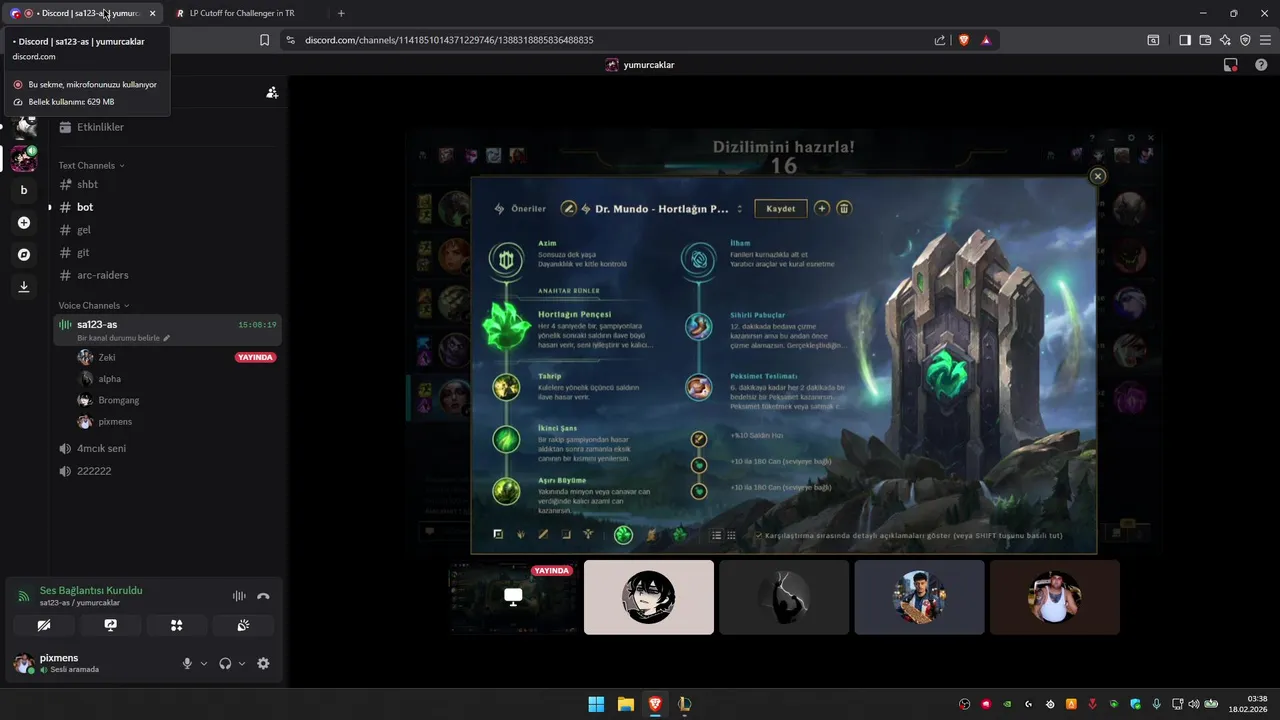Toggle noise suppression in the voice panel

point(239,596)
